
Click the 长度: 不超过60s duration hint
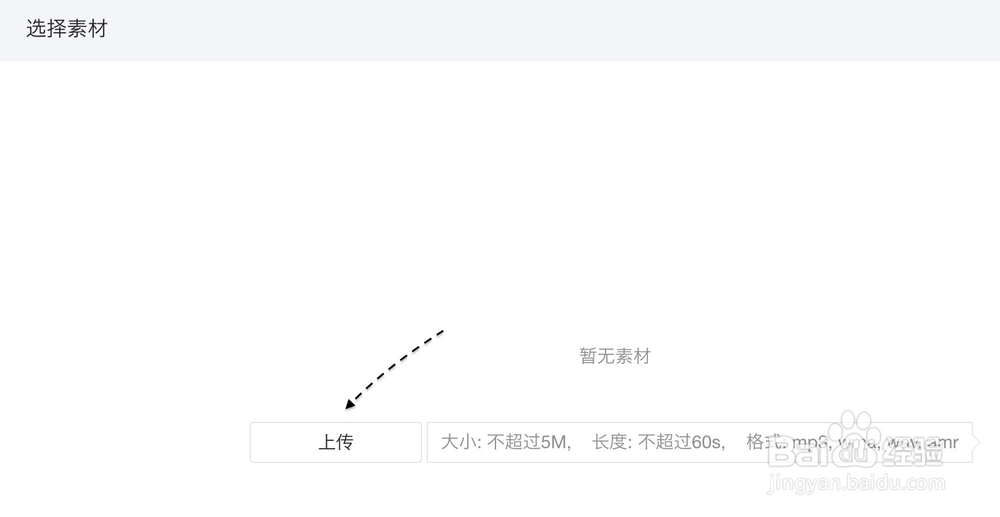click(x=659, y=442)
